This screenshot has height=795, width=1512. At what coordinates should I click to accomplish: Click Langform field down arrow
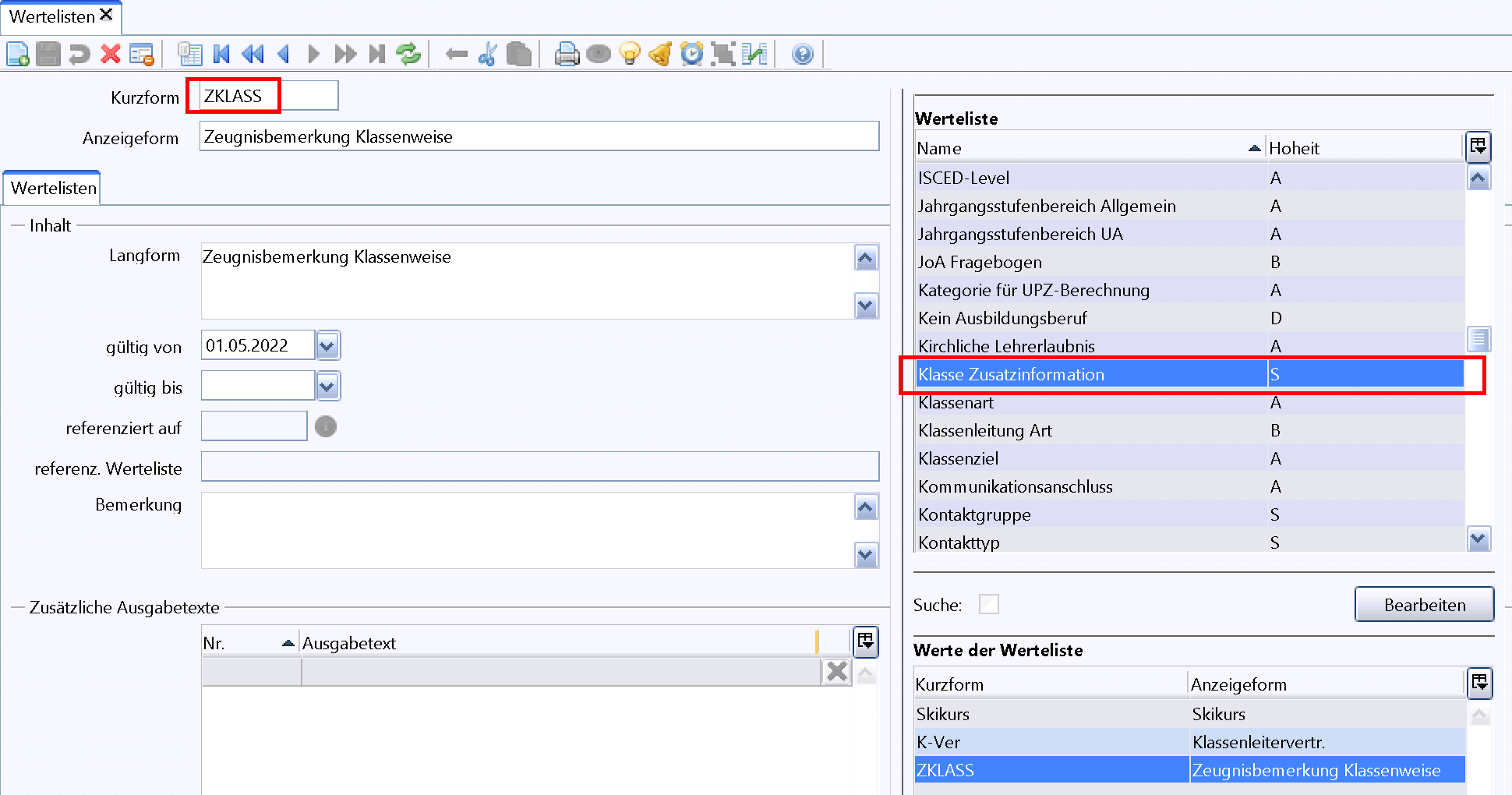pyautogui.click(x=866, y=306)
